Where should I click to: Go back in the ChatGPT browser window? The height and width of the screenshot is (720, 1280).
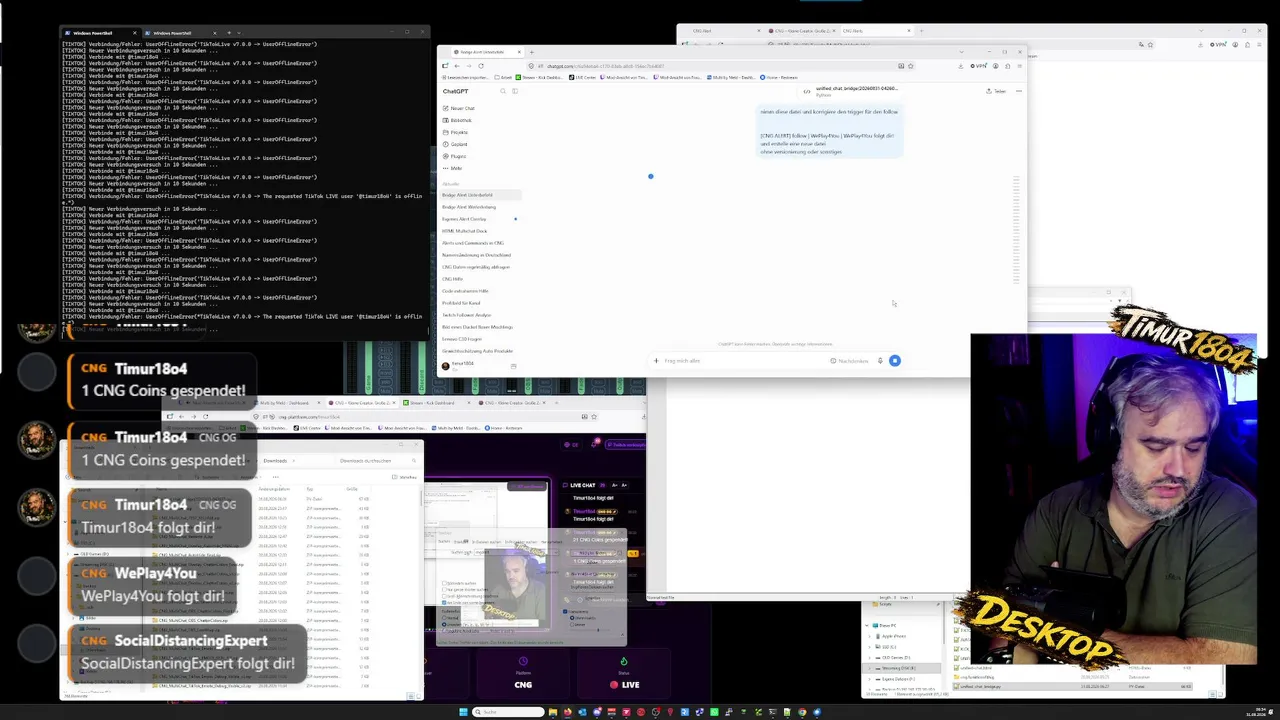(457, 66)
